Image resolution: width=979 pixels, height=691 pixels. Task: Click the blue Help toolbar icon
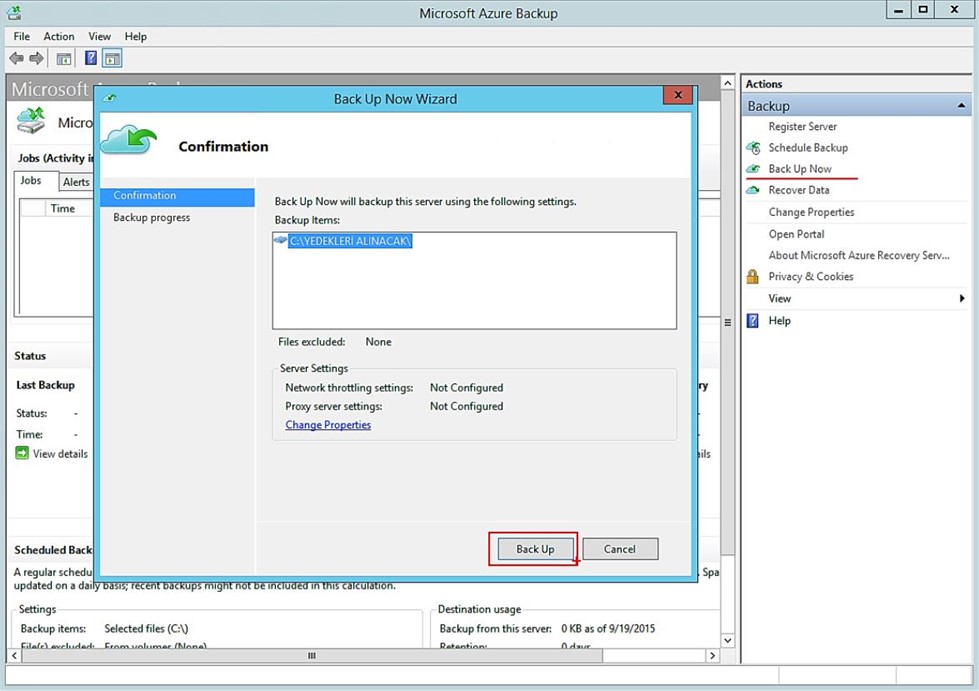point(91,59)
